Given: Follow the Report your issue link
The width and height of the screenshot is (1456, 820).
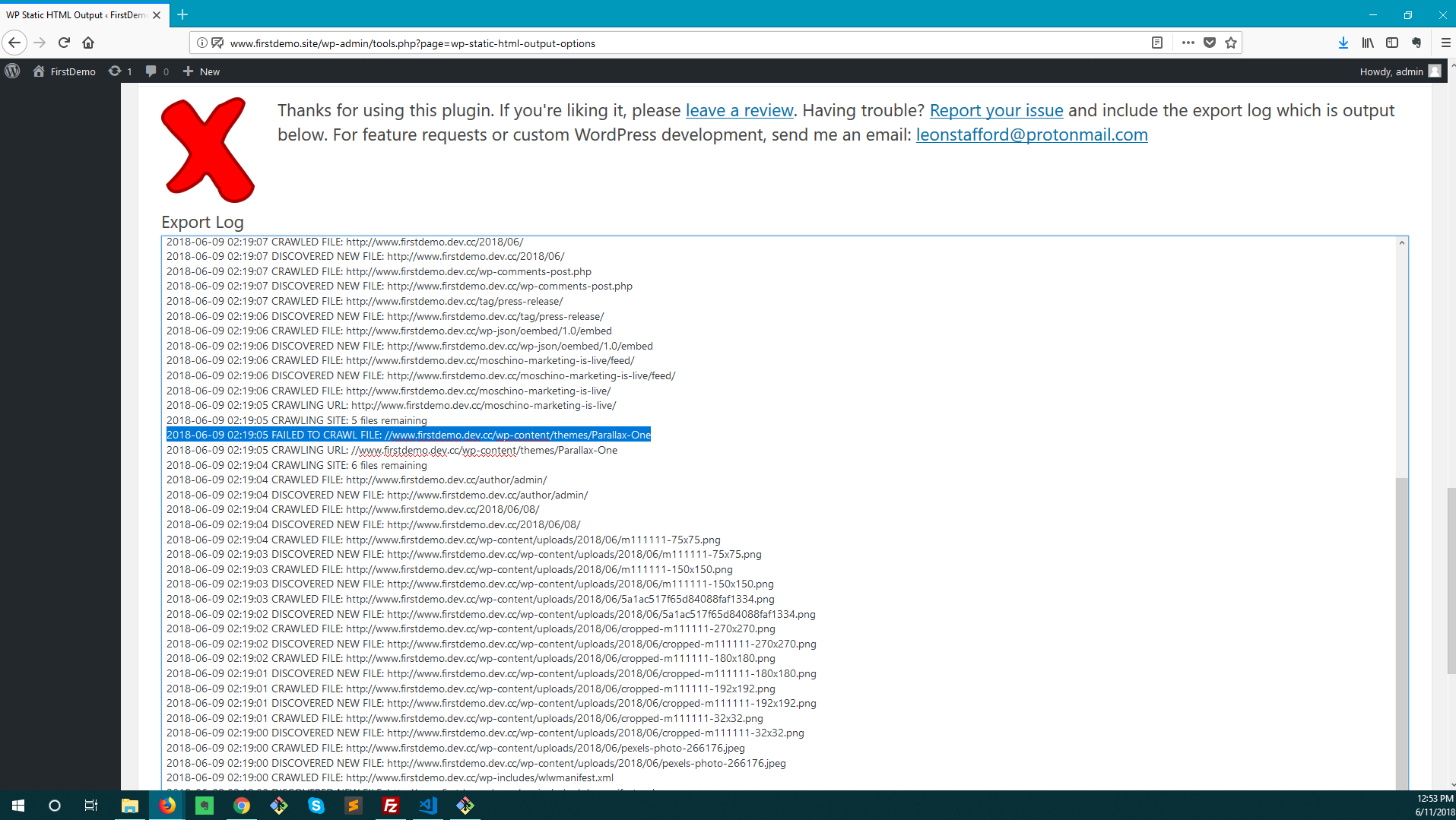Looking at the screenshot, I should point(996,110).
